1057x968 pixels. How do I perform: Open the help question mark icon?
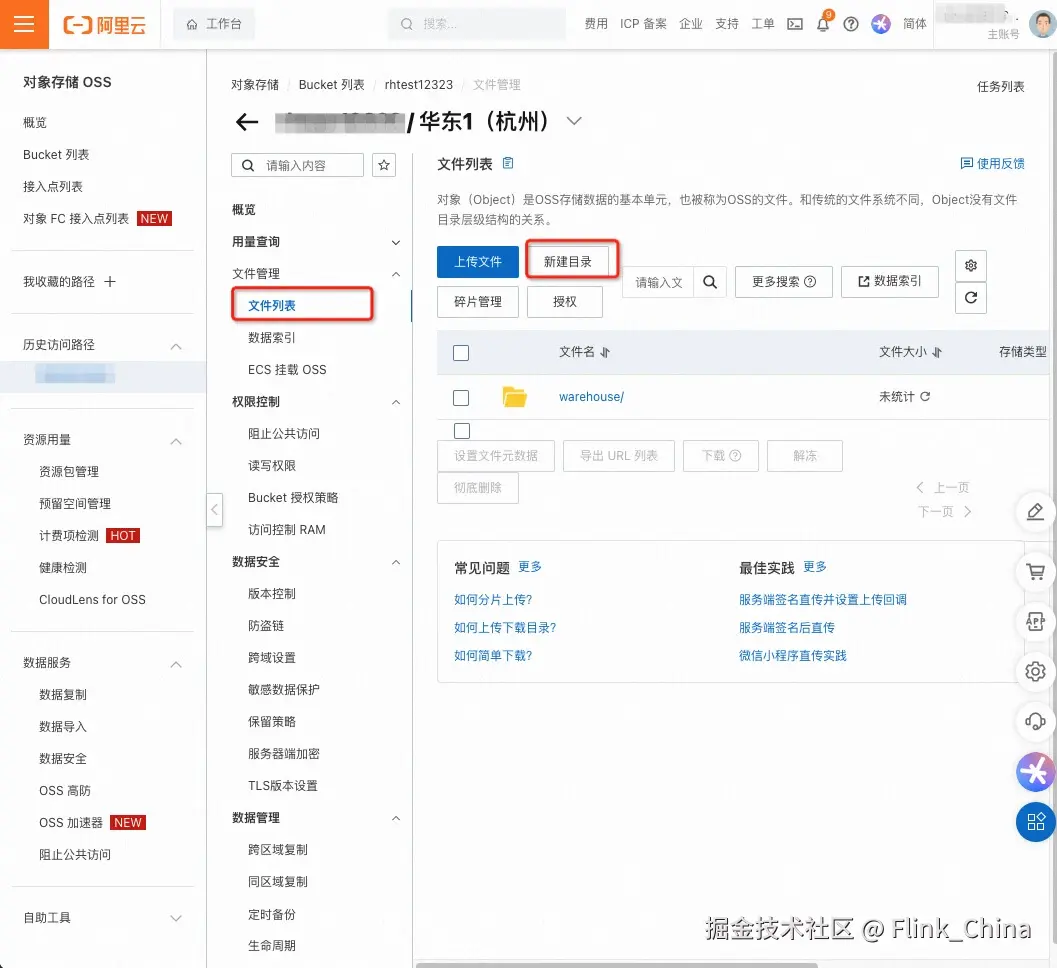click(x=851, y=24)
